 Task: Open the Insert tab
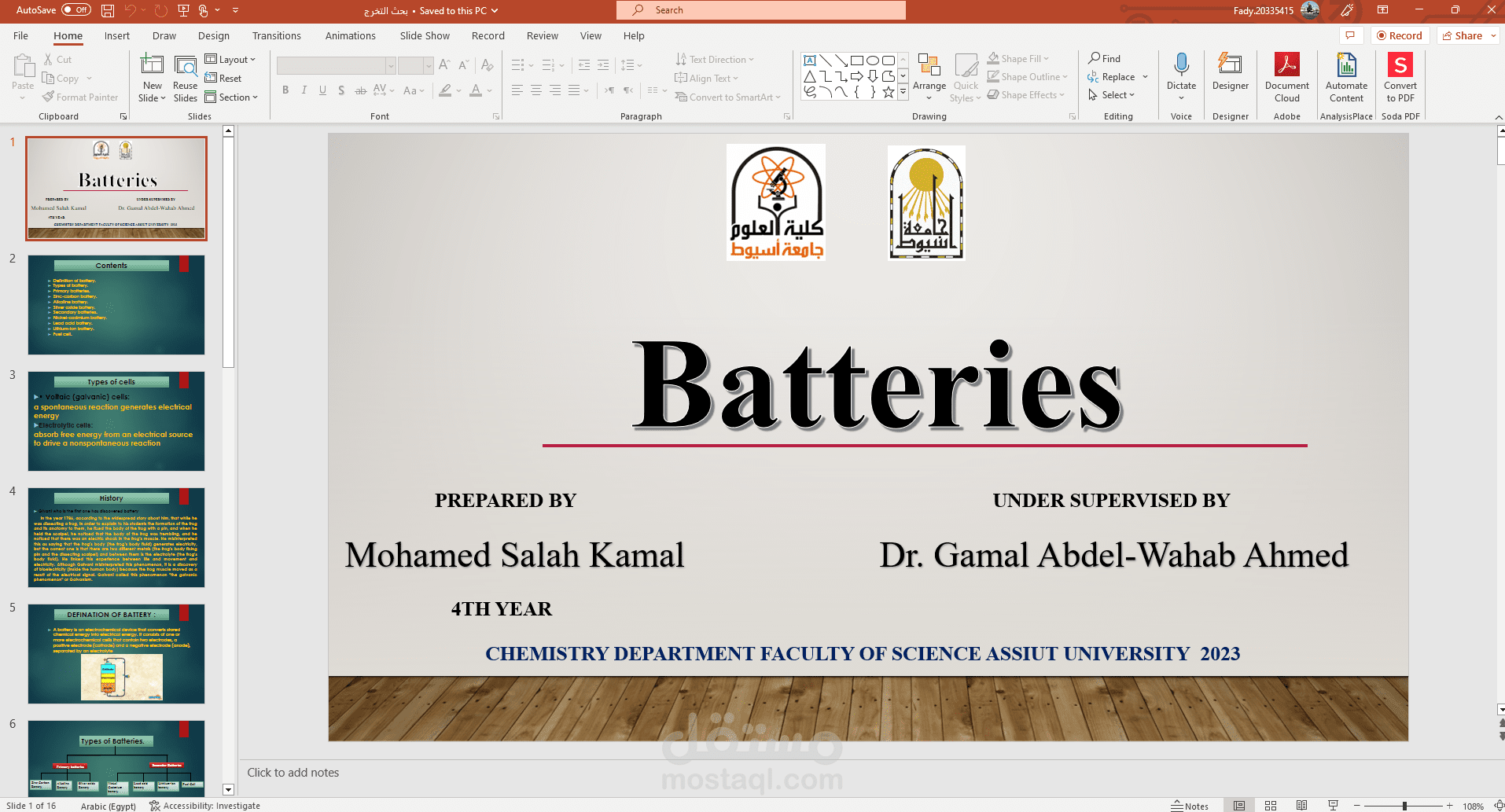(117, 36)
